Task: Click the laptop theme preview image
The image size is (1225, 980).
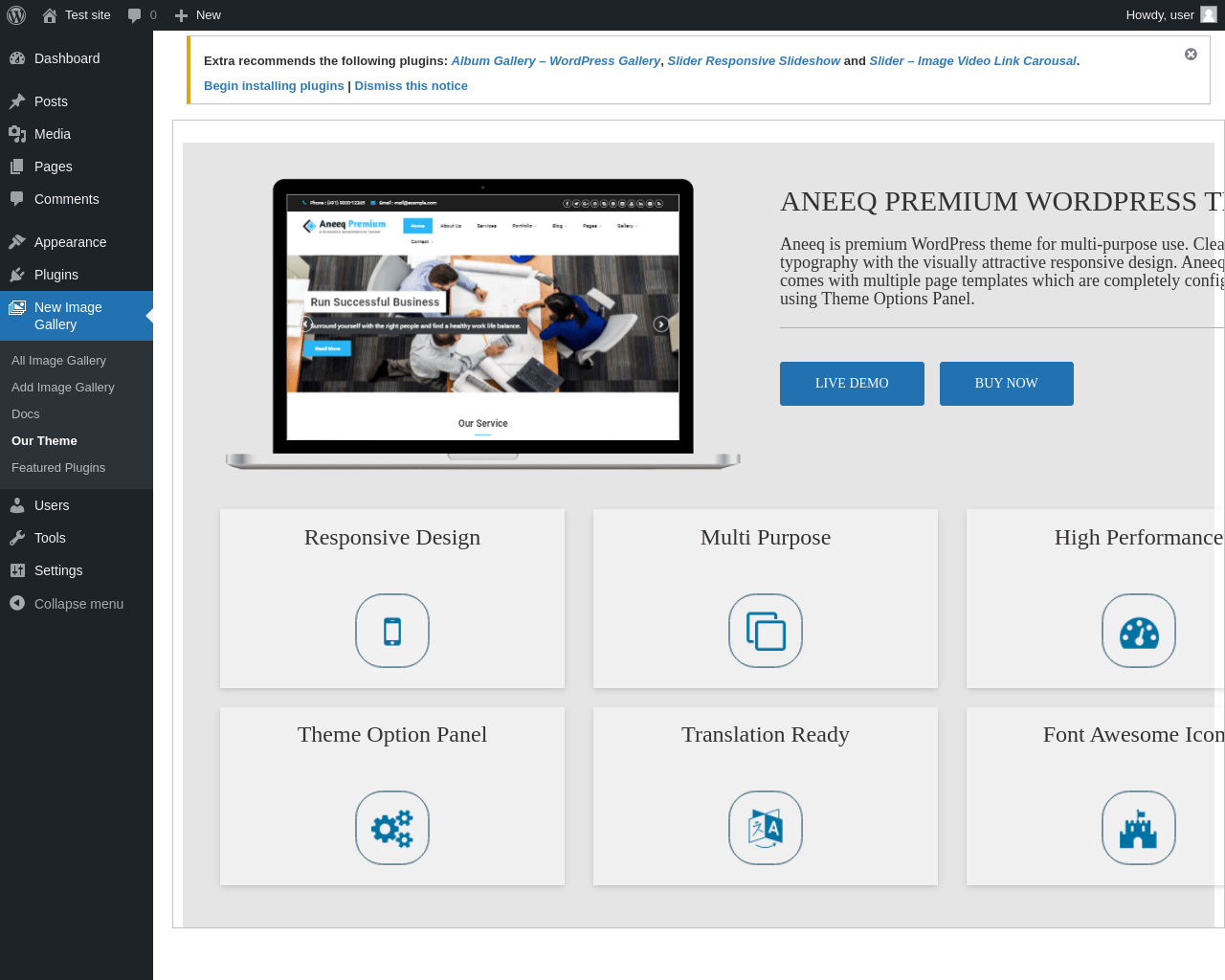Action: tap(483, 324)
